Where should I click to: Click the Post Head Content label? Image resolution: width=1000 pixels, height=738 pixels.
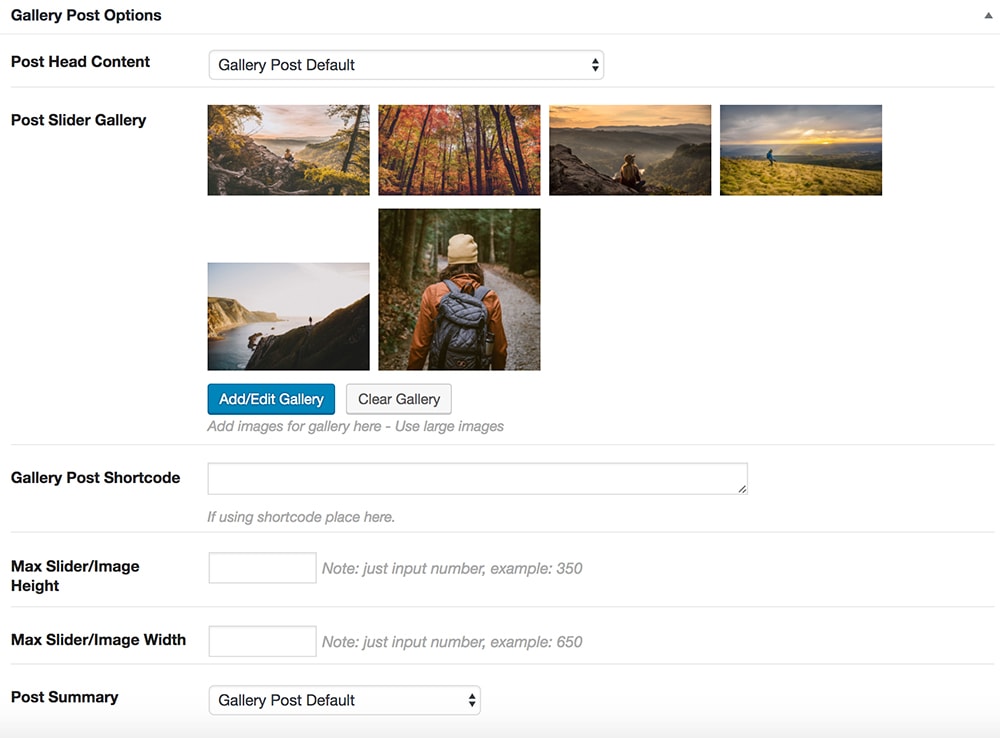[80, 61]
